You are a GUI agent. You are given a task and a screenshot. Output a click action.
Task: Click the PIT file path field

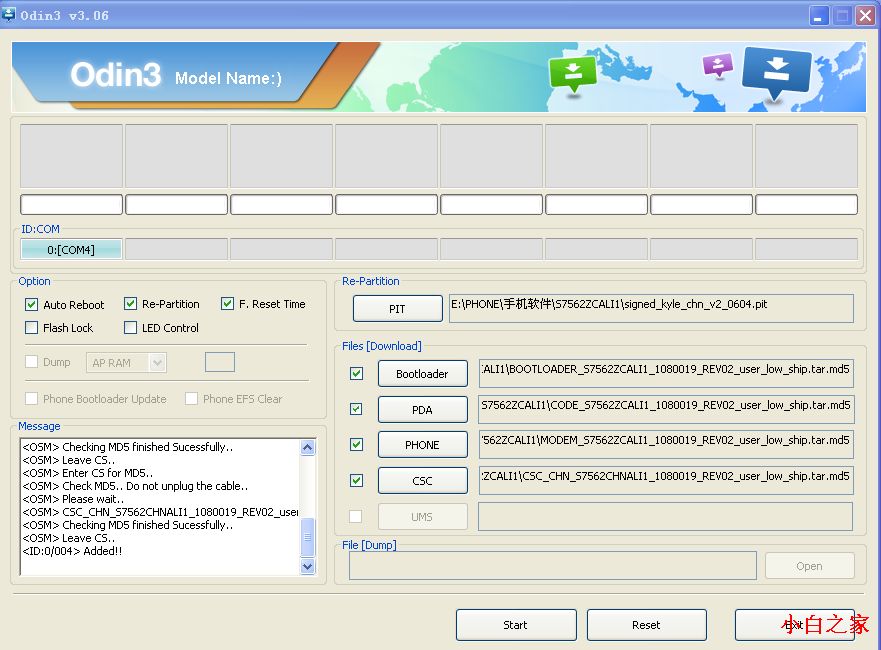point(651,308)
